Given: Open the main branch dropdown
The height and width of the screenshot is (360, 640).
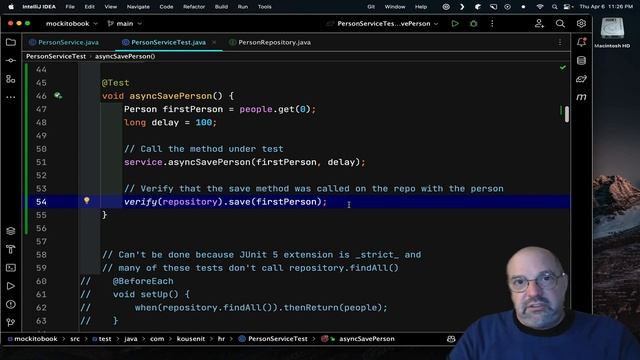Looking at the screenshot, I should tap(124, 24).
